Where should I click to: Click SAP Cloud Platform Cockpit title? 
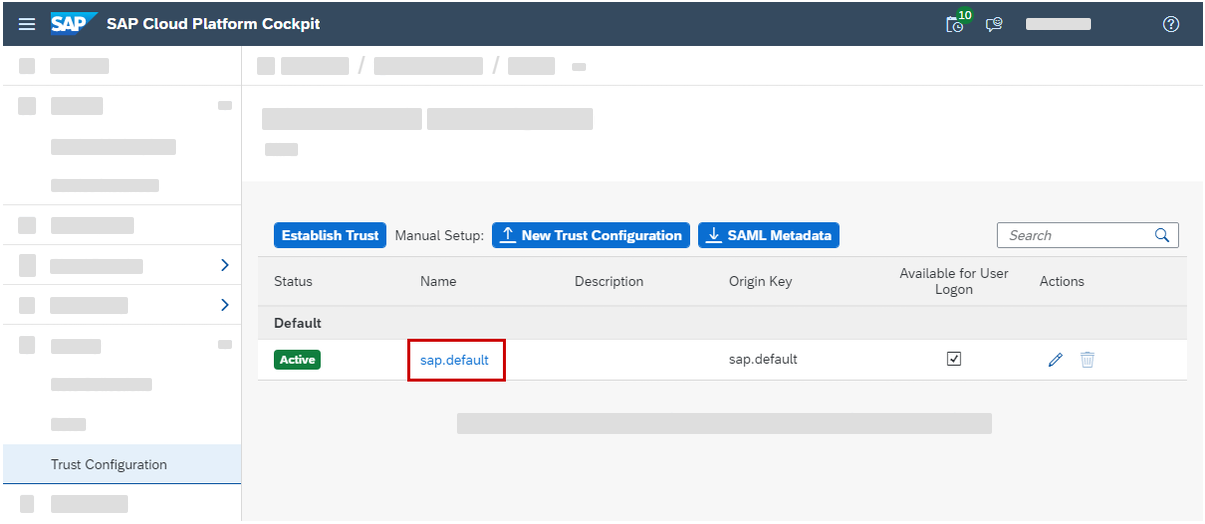pyautogui.click(x=213, y=24)
